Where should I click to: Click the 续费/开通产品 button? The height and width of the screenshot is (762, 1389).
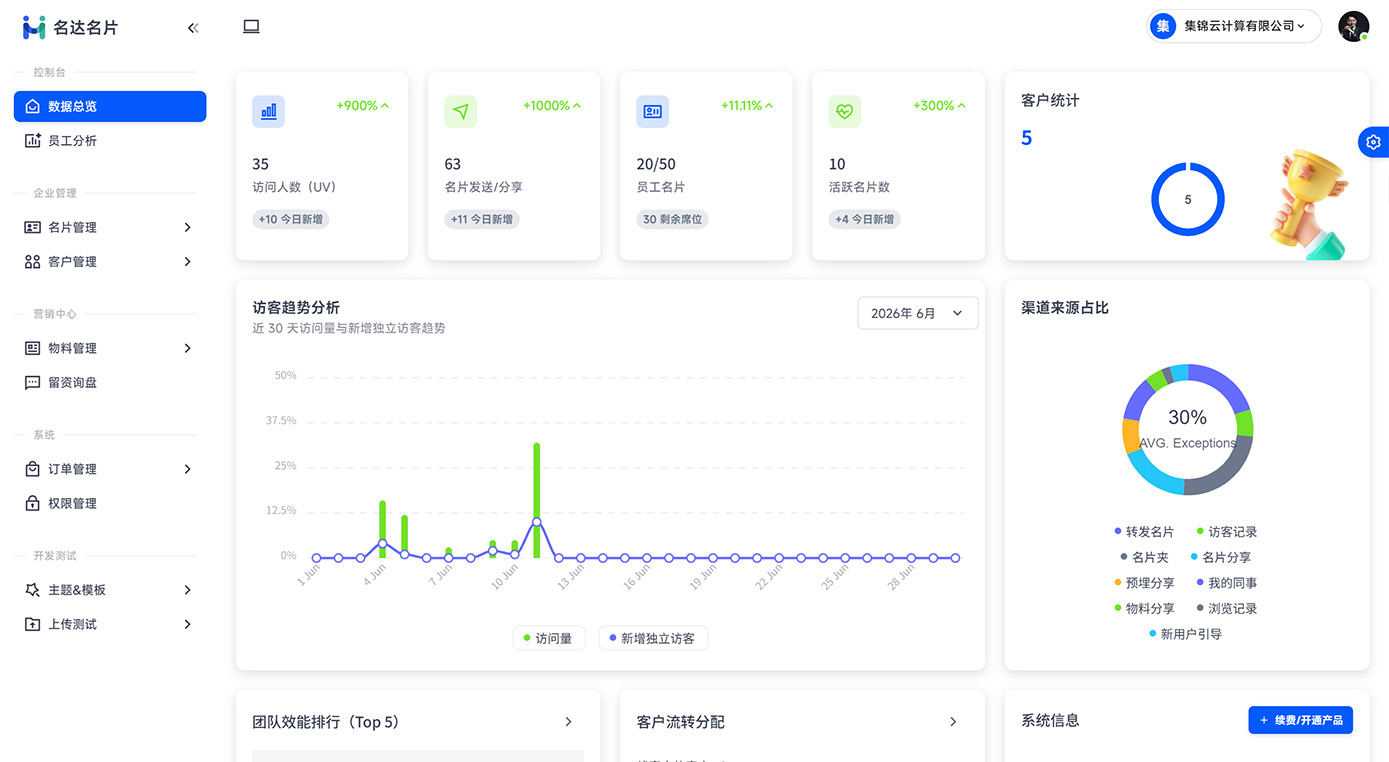coord(1300,720)
